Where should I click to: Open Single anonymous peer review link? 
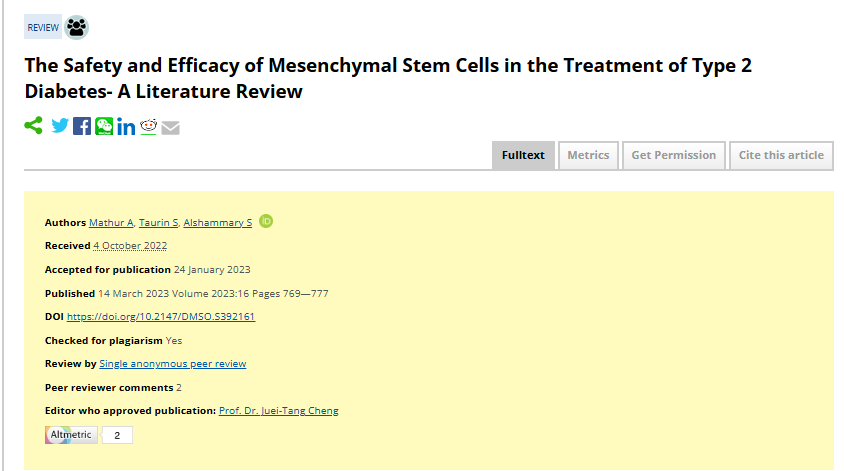tap(172, 364)
